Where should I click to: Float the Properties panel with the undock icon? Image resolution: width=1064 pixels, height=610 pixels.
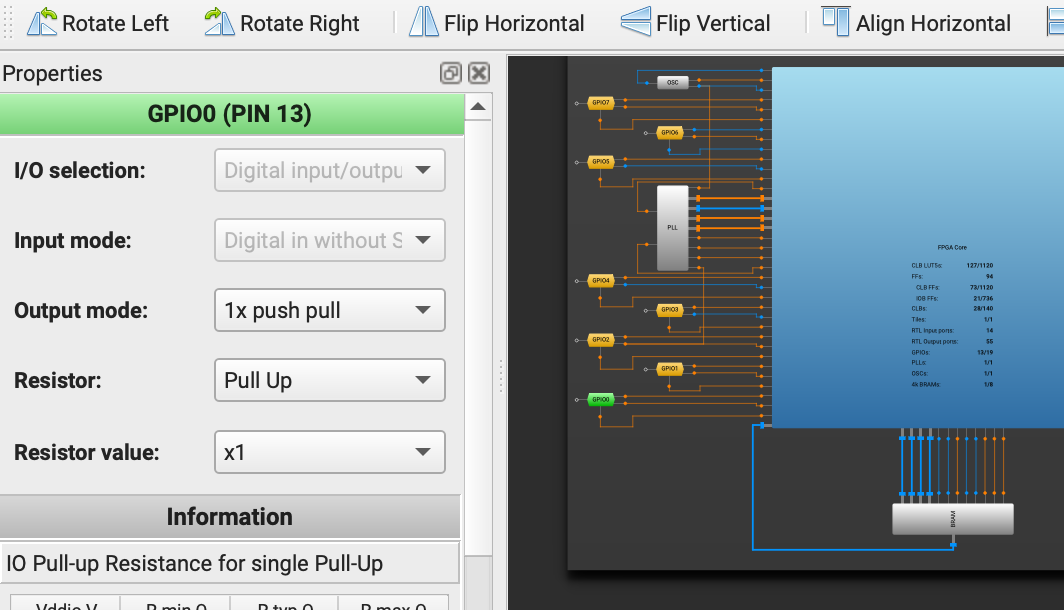[x=451, y=73]
